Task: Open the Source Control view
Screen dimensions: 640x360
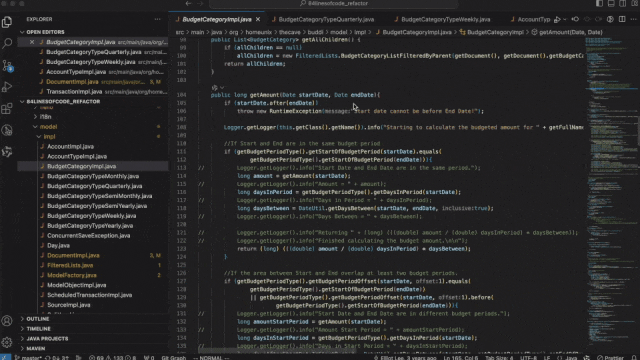Action: [x=7, y=65]
